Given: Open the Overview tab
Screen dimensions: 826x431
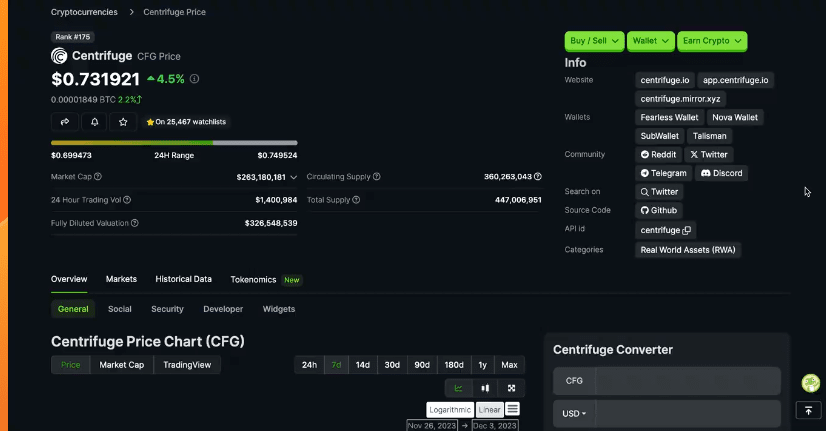Looking at the screenshot, I should (x=69, y=279).
